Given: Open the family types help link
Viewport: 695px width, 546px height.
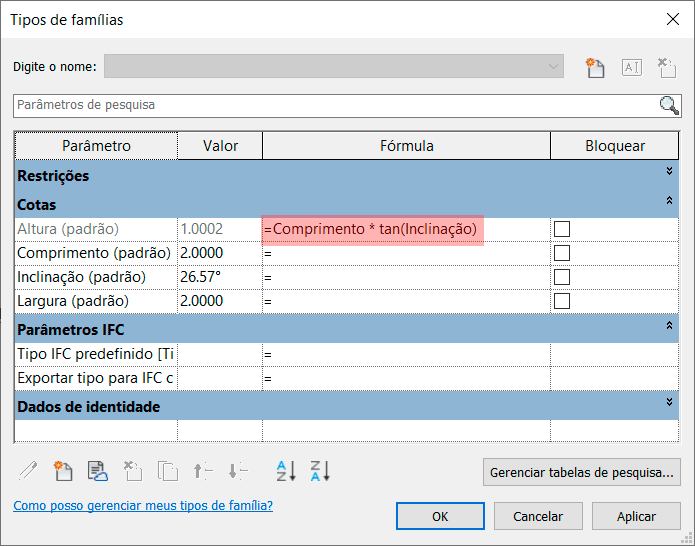Looking at the screenshot, I should pyautogui.click(x=143, y=506).
